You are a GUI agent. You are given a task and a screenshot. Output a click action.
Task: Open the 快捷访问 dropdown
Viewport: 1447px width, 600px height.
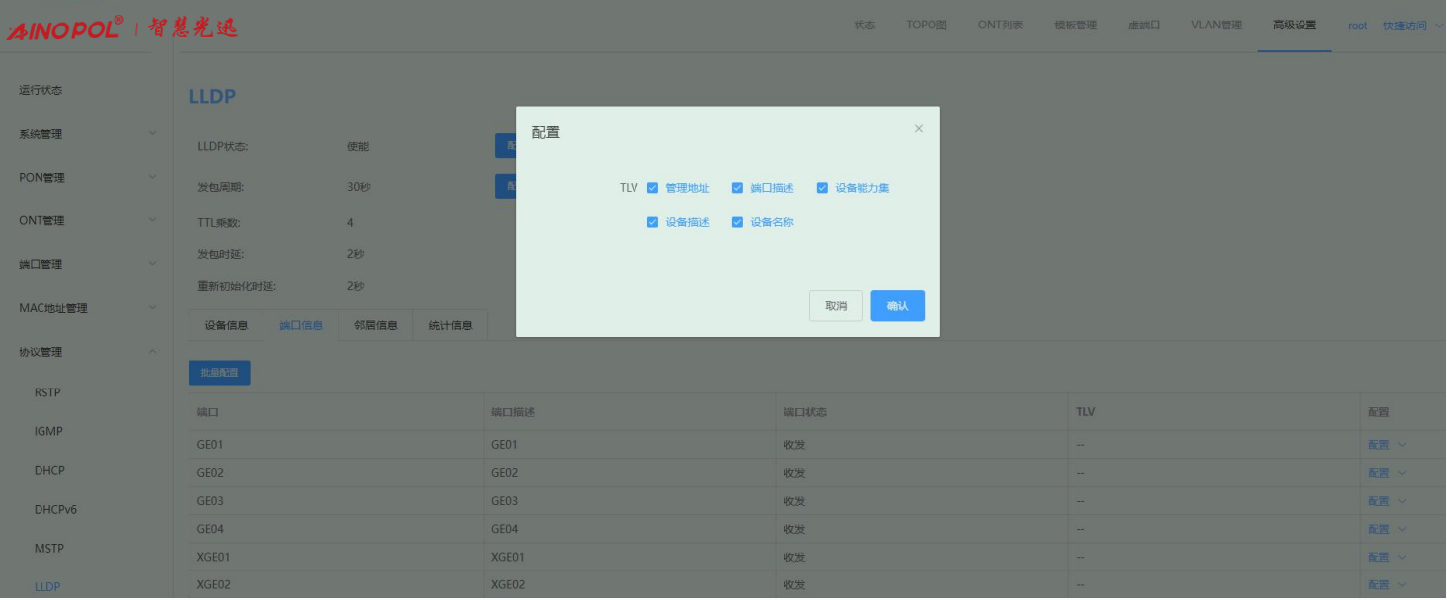pyautogui.click(x=1409, y=26)
